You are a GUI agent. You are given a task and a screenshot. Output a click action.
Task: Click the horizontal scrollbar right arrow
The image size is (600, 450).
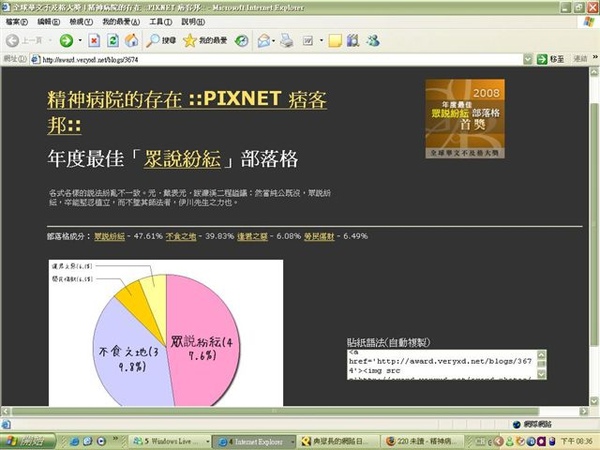(x=584, y=411)
